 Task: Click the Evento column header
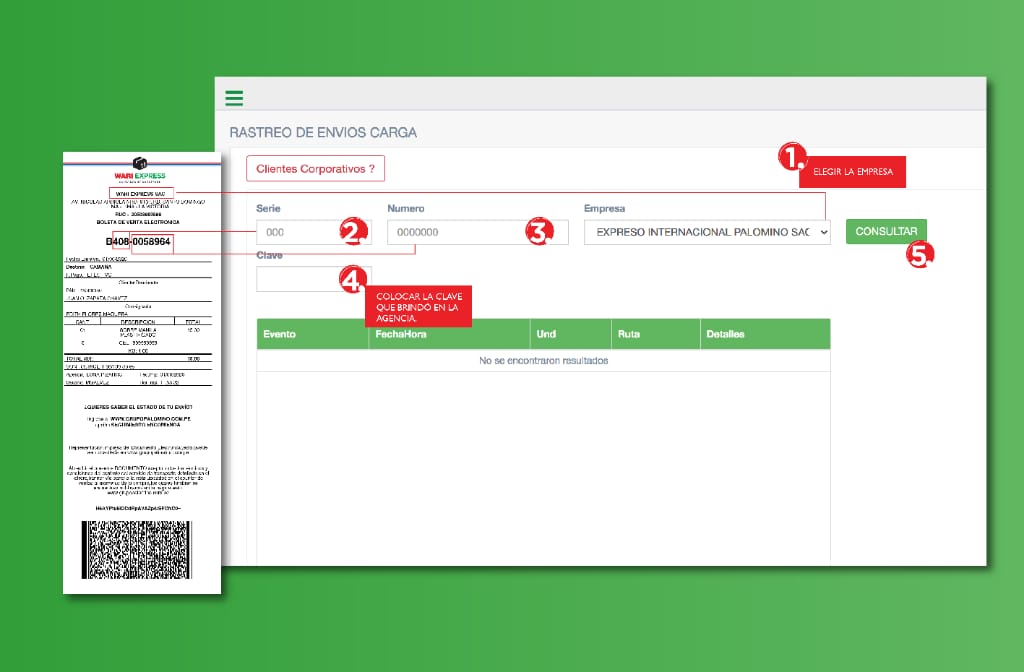[x=280, y=334]
